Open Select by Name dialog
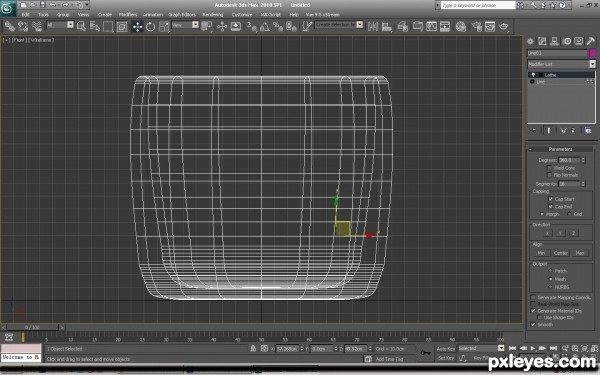Screen dimensions: 600x375 point(95,26)
